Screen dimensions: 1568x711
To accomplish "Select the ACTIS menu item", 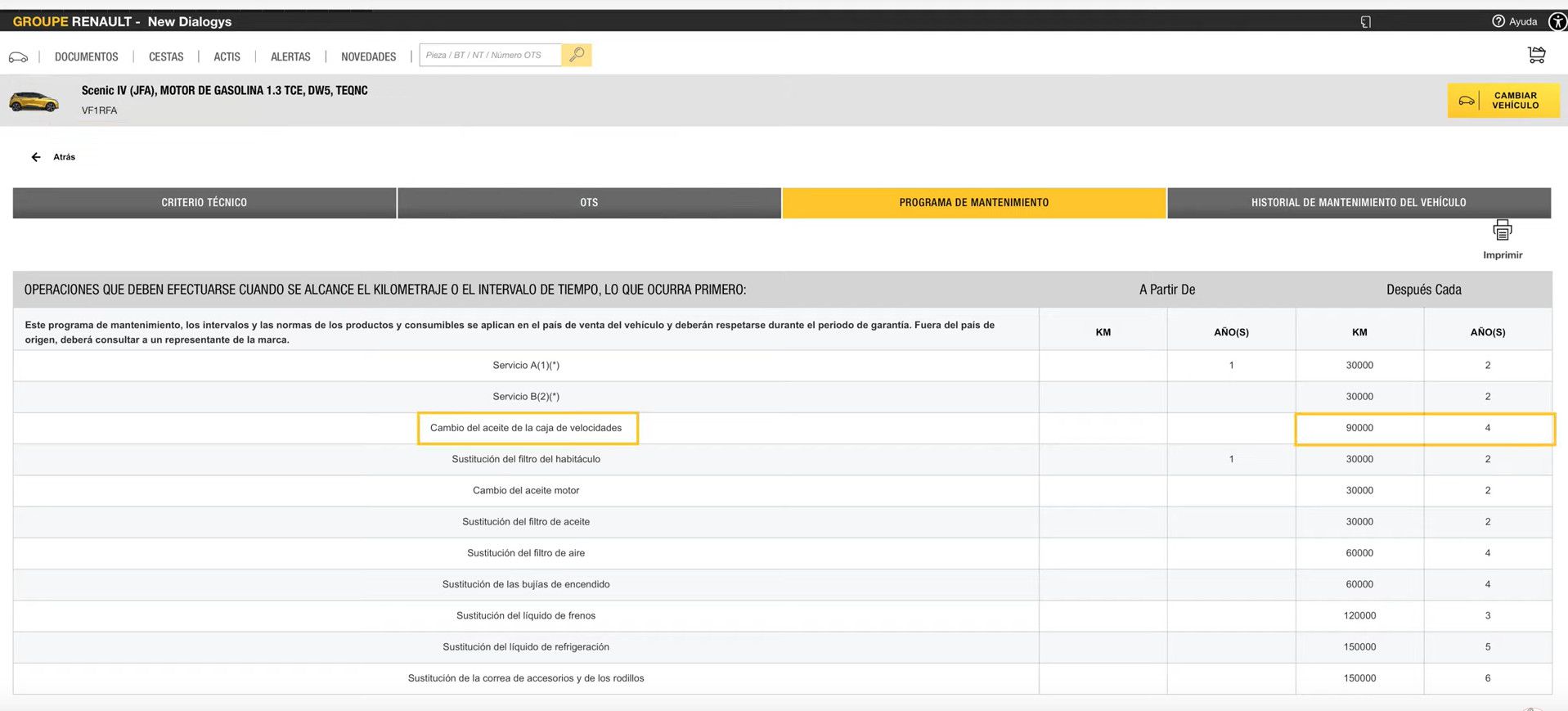I will coord(227,56).
